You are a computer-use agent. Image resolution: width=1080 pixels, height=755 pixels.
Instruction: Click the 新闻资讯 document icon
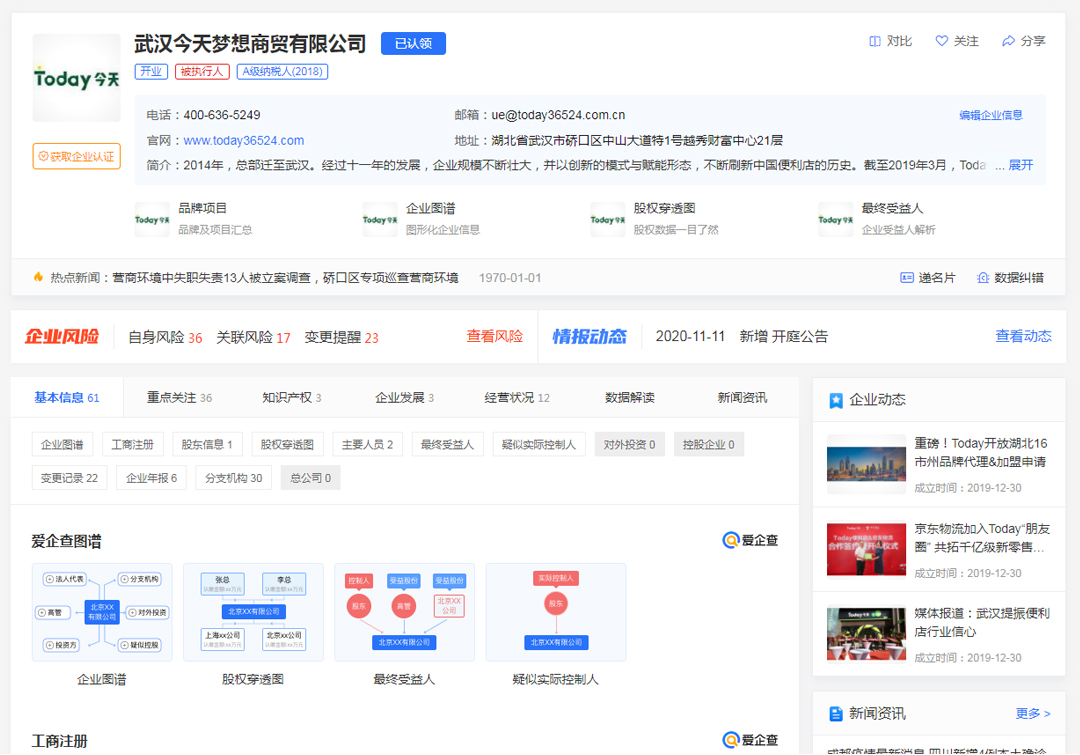click(x=835, y=714)
